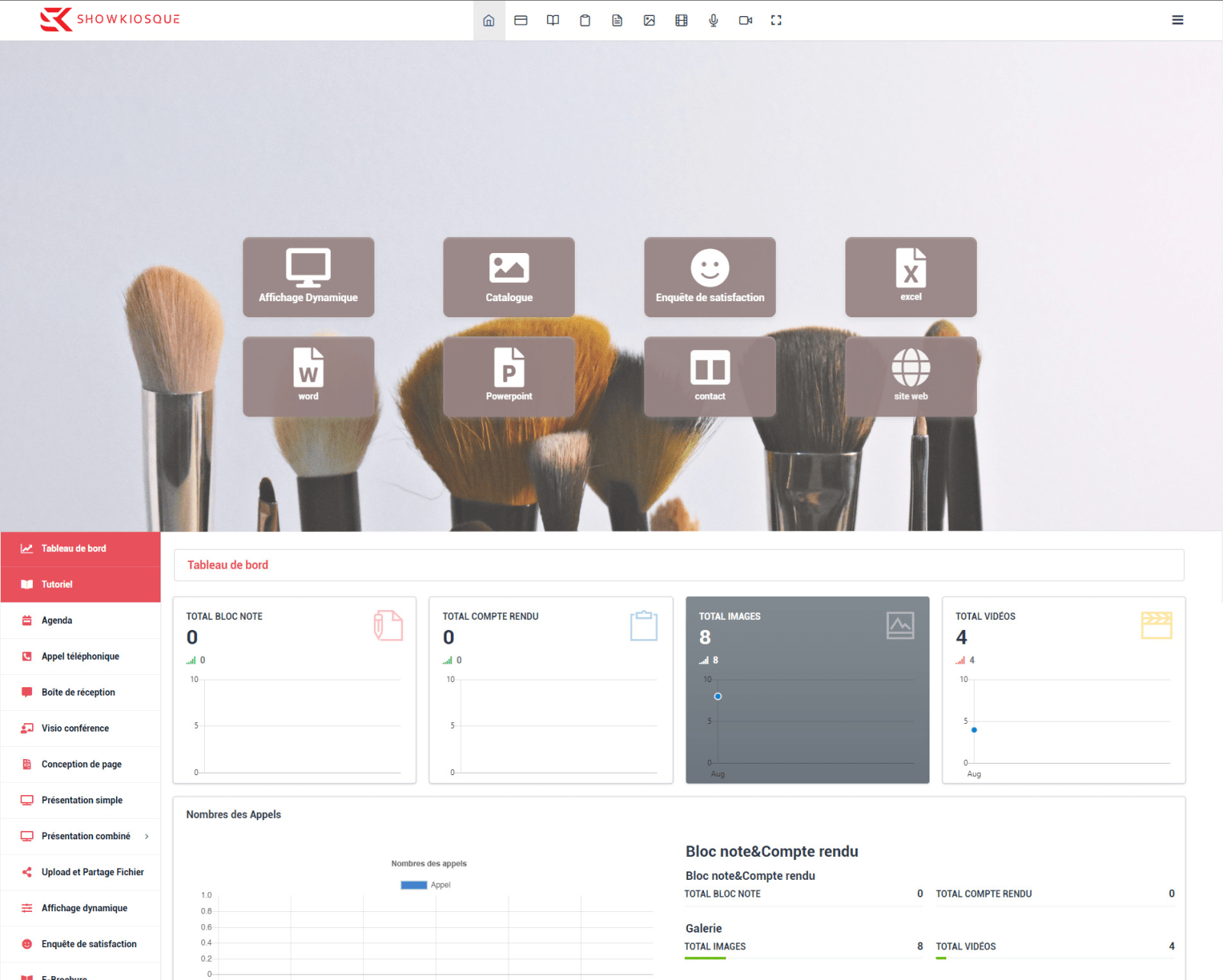Open Upload et Partage Fichier in sidebar
This screenshot has width=1223, height=980.
coord(80,872)
